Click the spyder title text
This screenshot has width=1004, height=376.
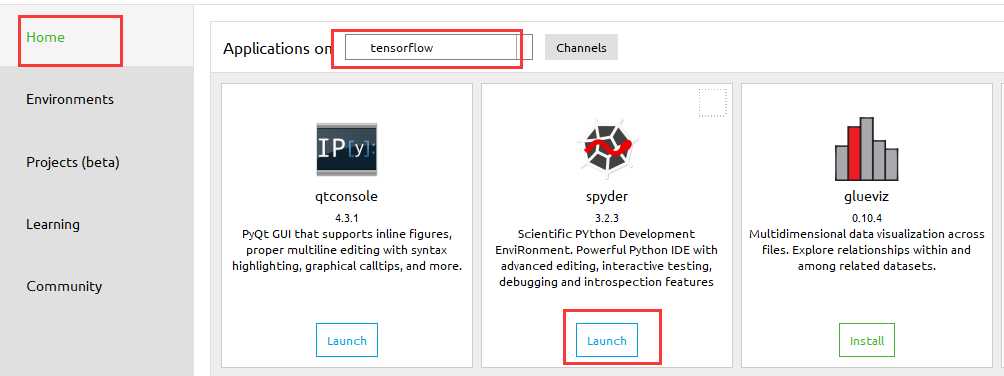coord(606,196)
